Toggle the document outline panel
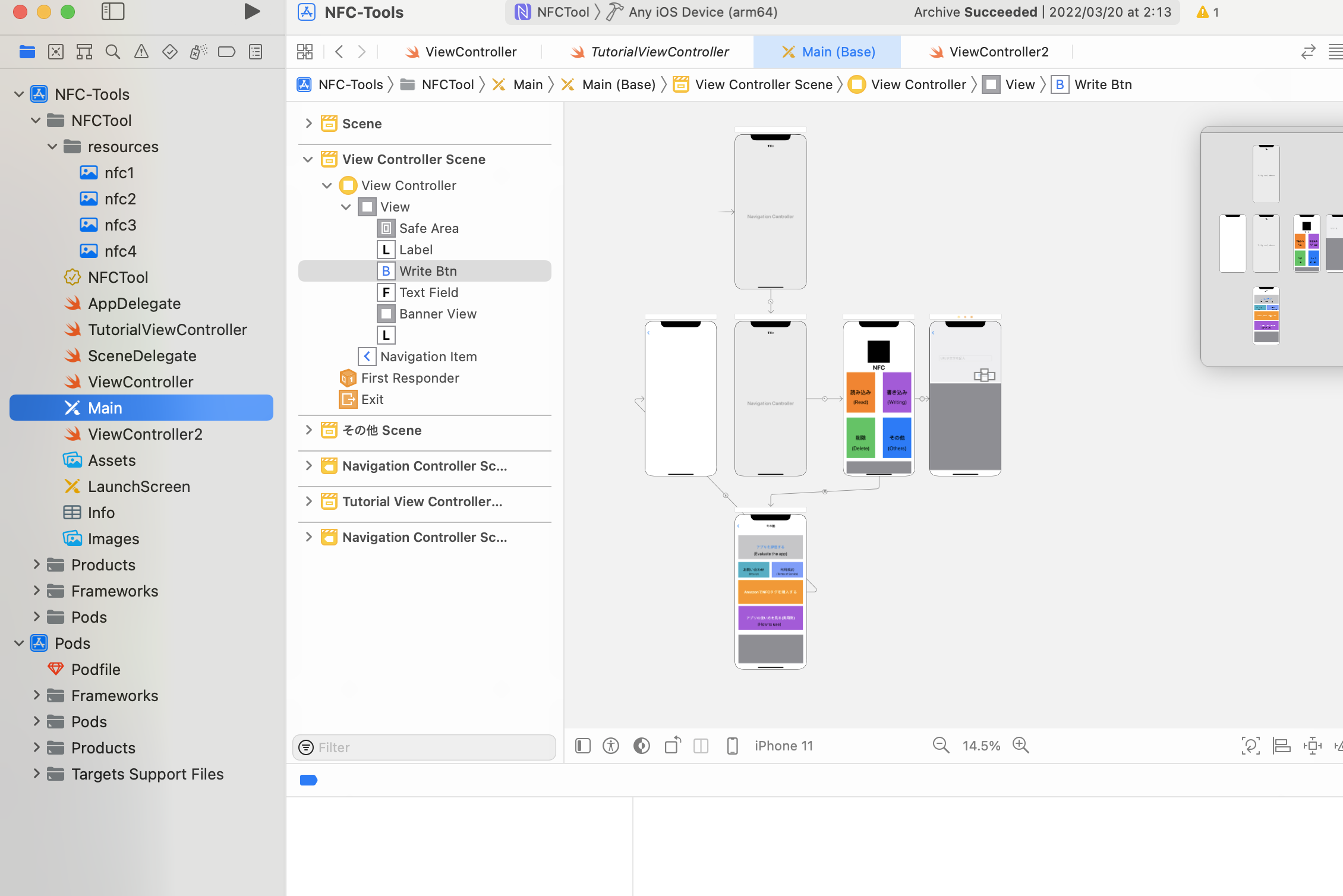This screenshot has width=1343, height=896. click(x=583, y=745)
